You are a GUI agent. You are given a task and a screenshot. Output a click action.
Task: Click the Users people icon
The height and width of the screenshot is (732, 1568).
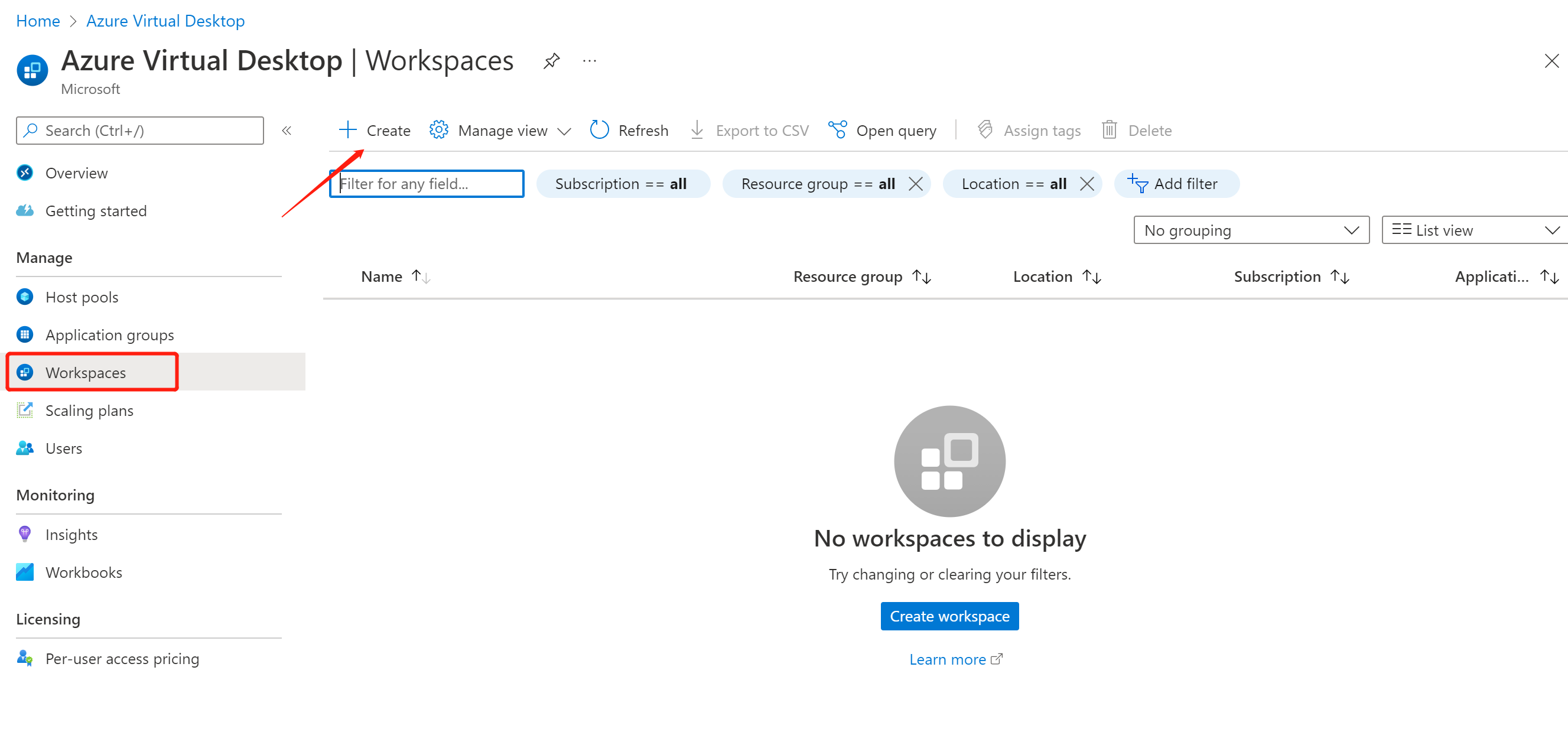25,448
